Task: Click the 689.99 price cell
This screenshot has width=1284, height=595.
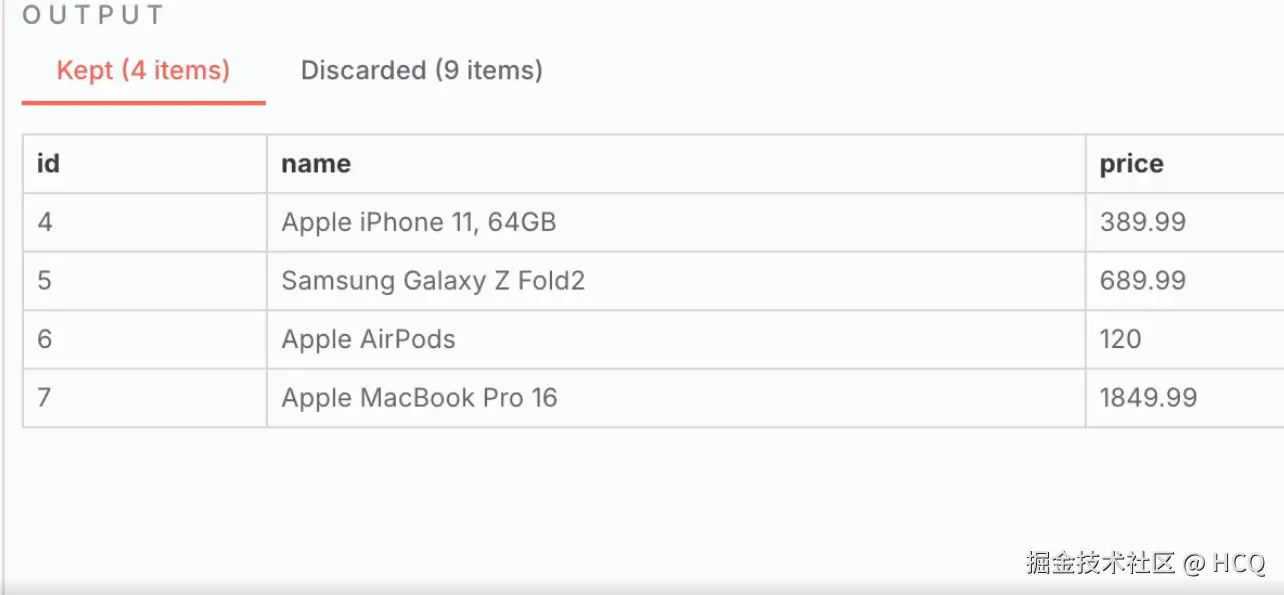Action: tap(1185, 281)
